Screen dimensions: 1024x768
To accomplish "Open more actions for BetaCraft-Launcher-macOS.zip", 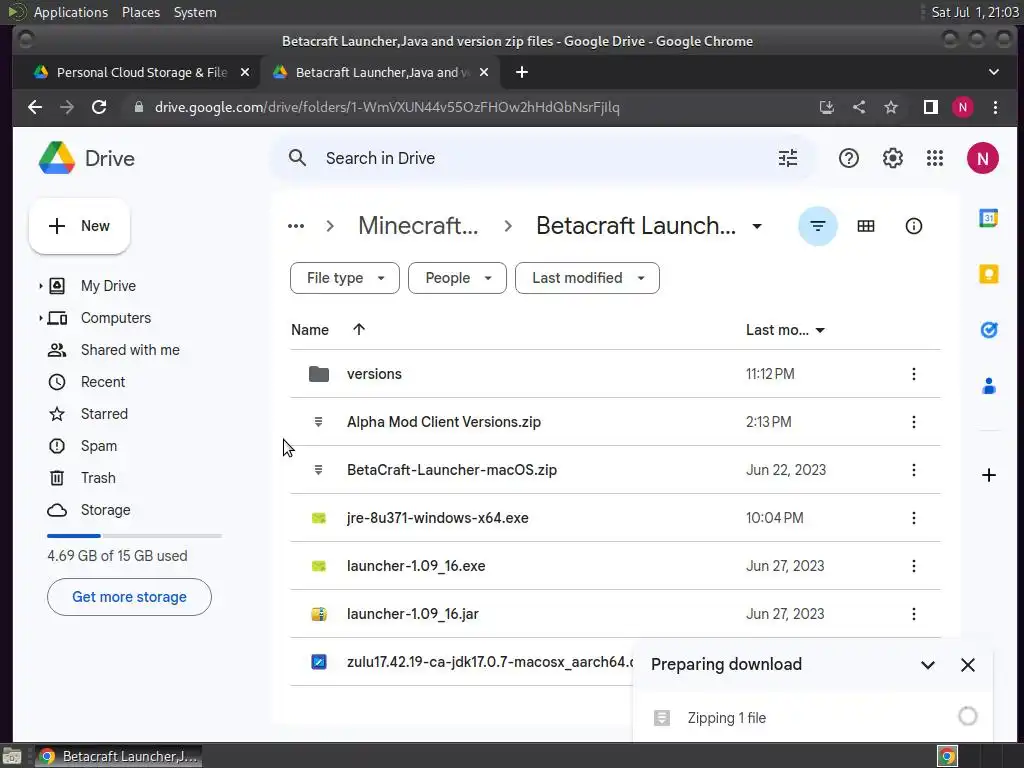I will (913, 470).
